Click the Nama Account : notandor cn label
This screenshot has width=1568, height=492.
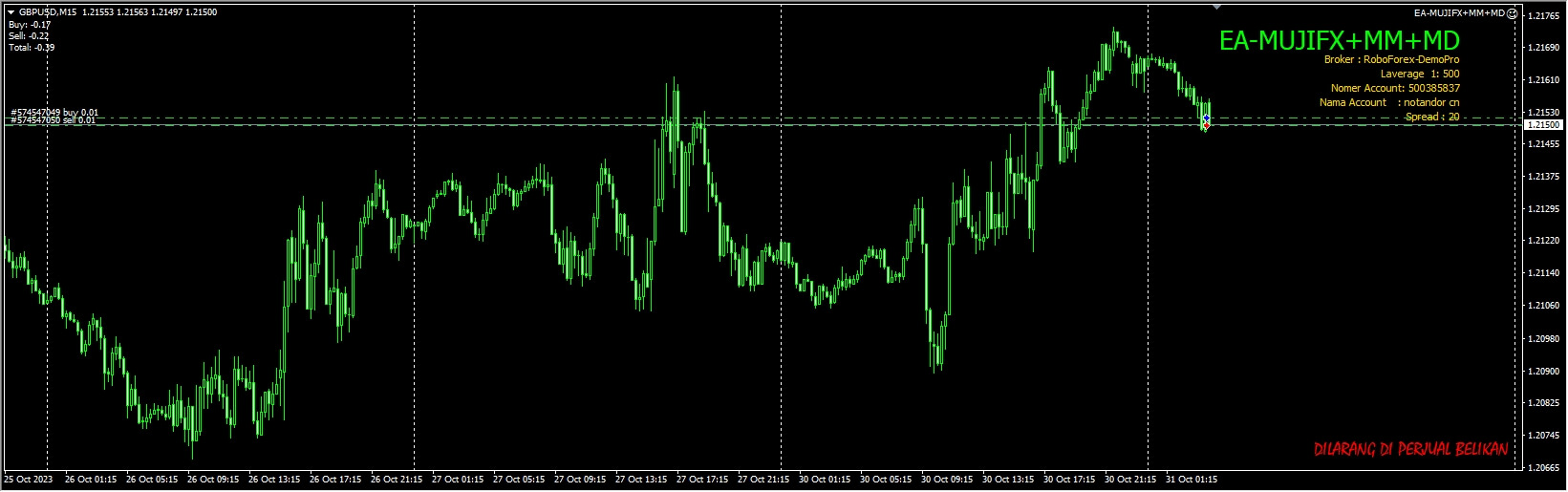tap(1389, 102)
